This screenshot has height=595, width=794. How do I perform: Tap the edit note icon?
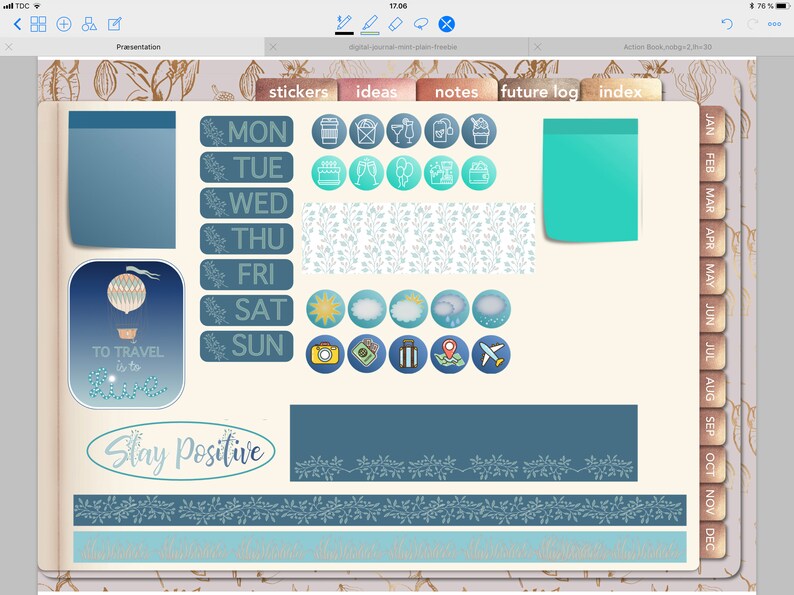[x=115, y=24]
